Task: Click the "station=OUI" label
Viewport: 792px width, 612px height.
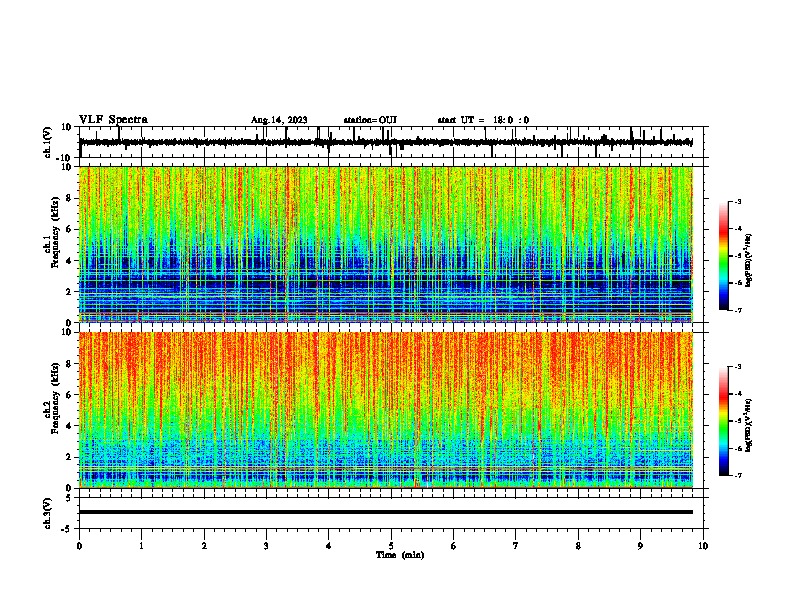Action: coord(370,120)
